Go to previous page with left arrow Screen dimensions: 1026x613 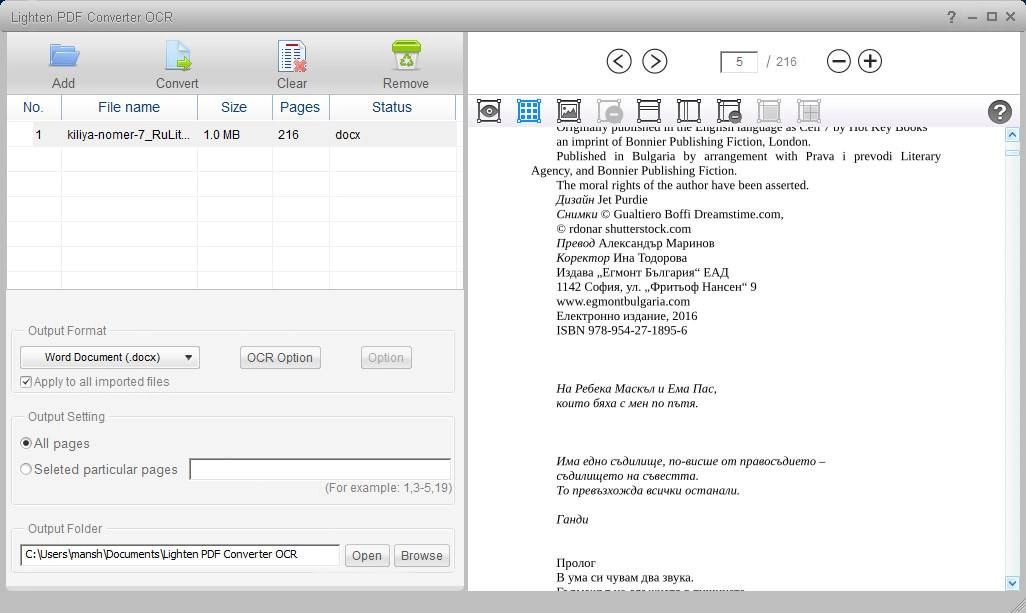pos(619,61)
